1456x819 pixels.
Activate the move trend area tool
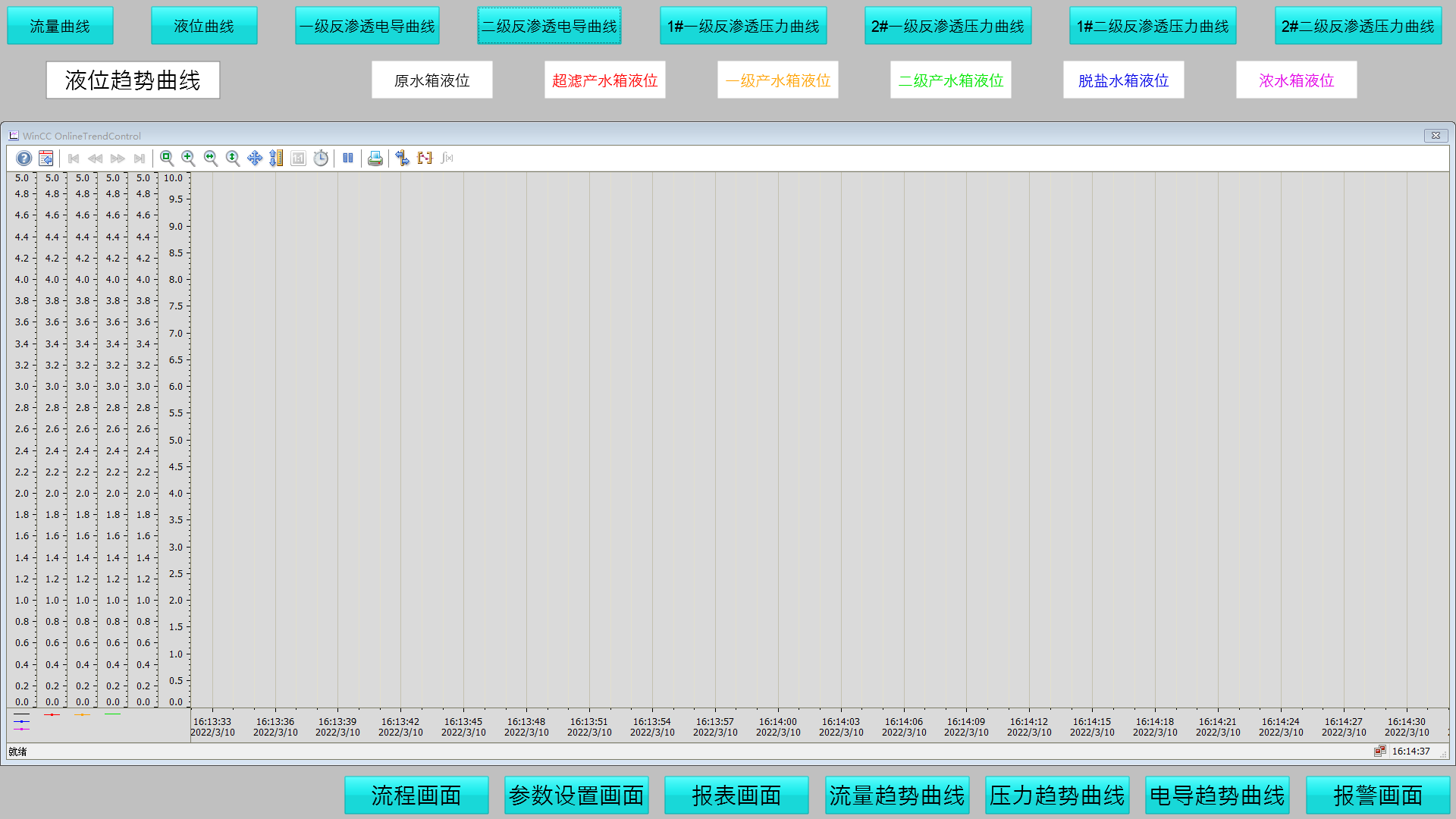[255, 158]
